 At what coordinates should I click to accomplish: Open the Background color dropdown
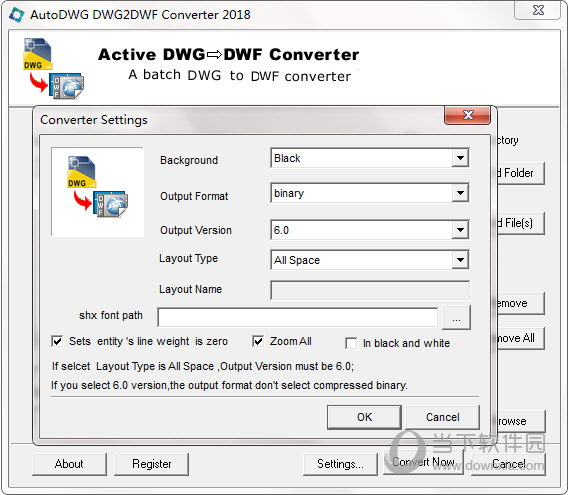tap(460, 158)
